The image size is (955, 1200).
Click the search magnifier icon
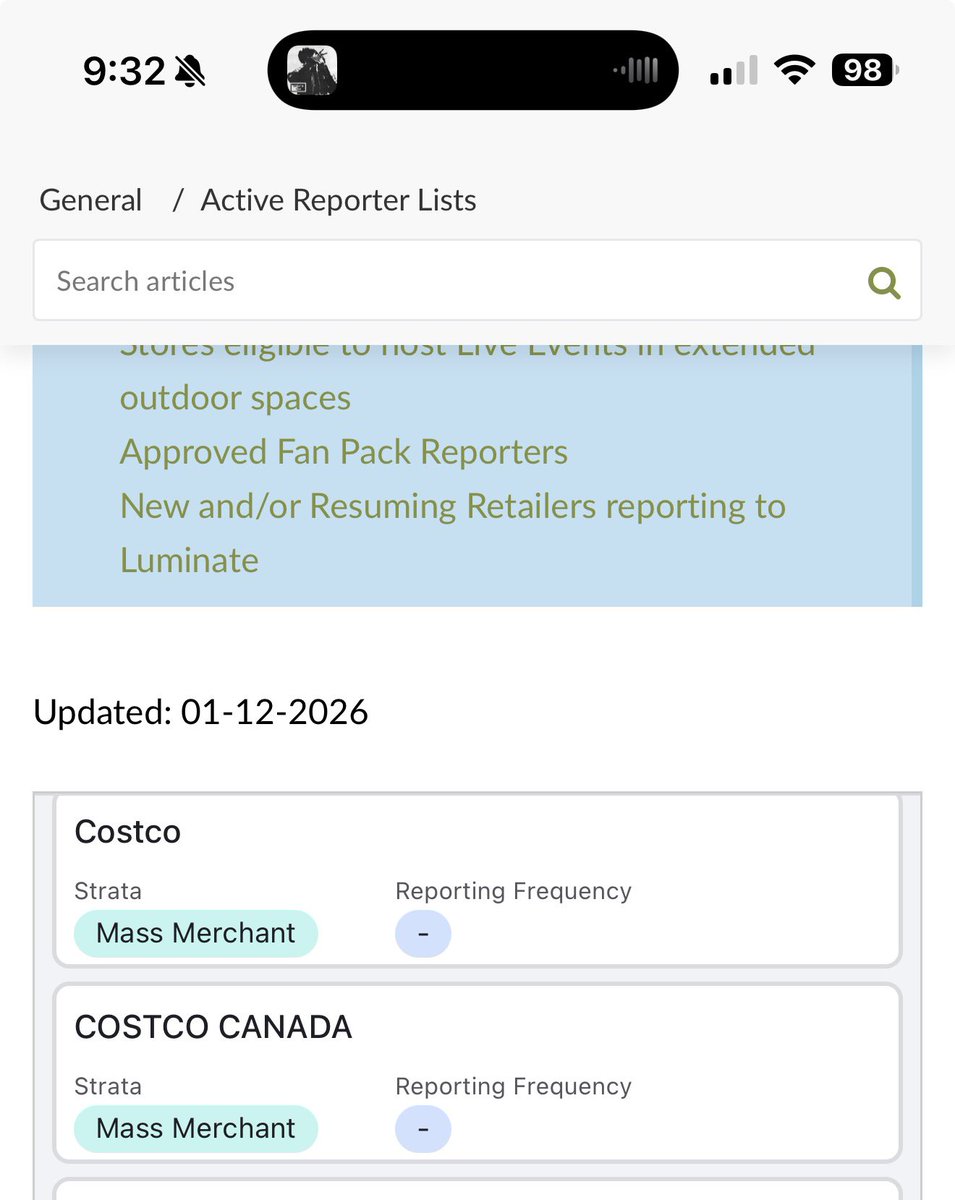click(884, 283)
